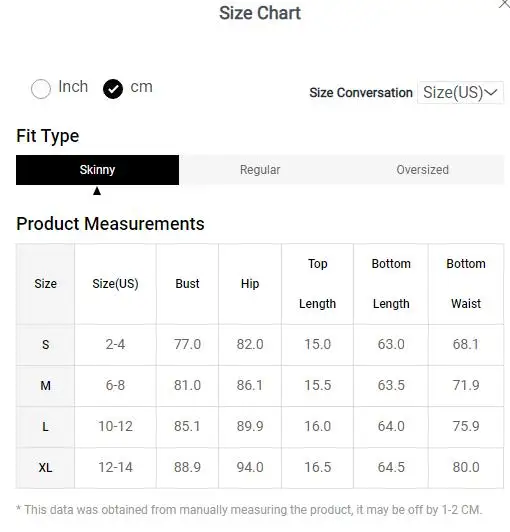Click the Top Length column header
The width and height of the screenshot is (510, 532).
coord(317,284)
